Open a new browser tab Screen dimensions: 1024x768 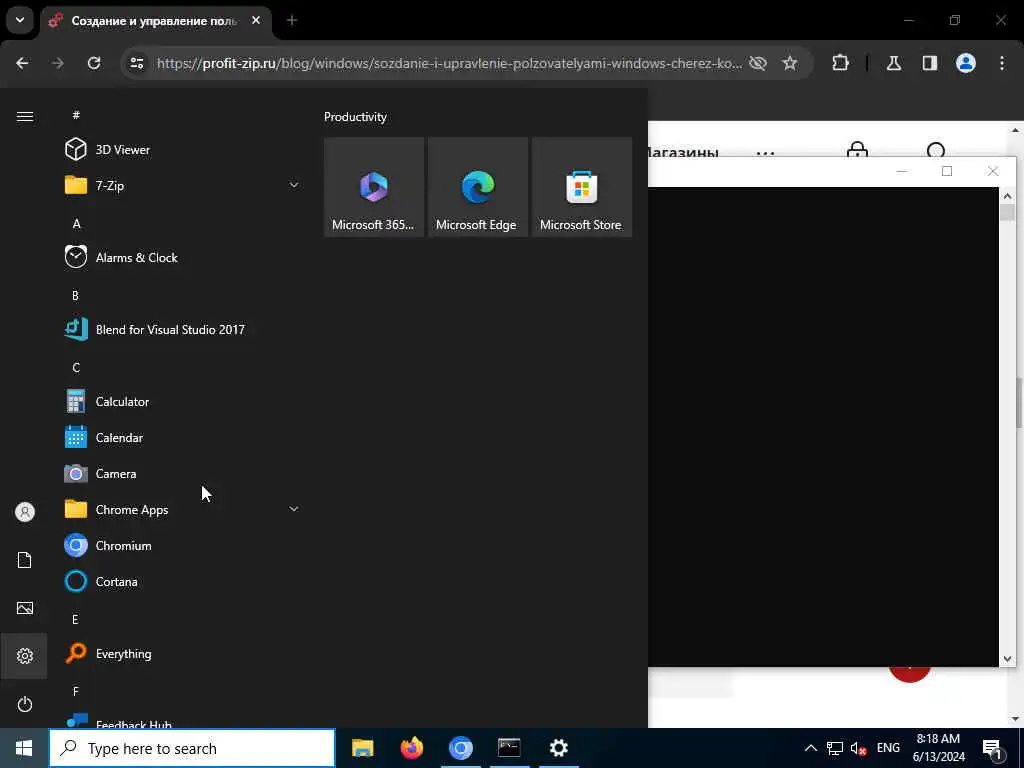292,20
